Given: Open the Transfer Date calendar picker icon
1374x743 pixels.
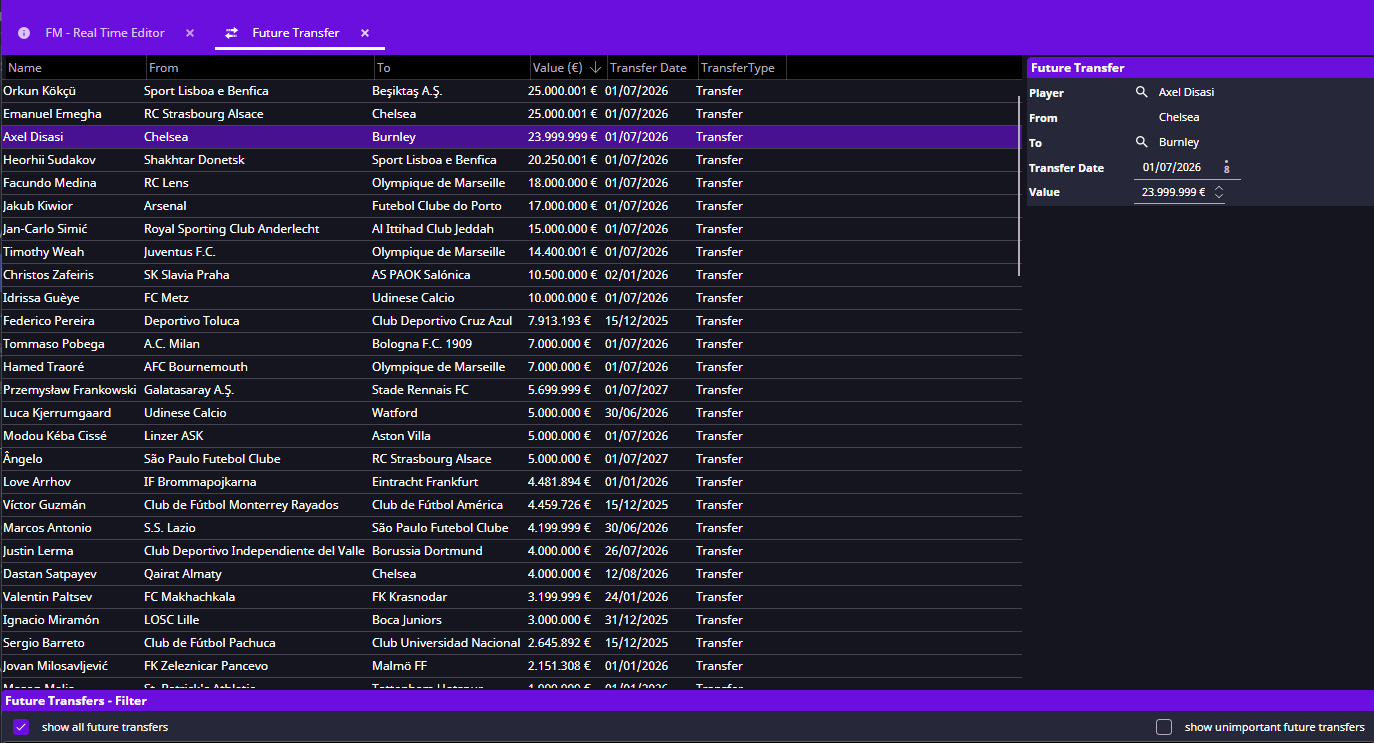Looking at the screenshot, I should coord(1226,168).
